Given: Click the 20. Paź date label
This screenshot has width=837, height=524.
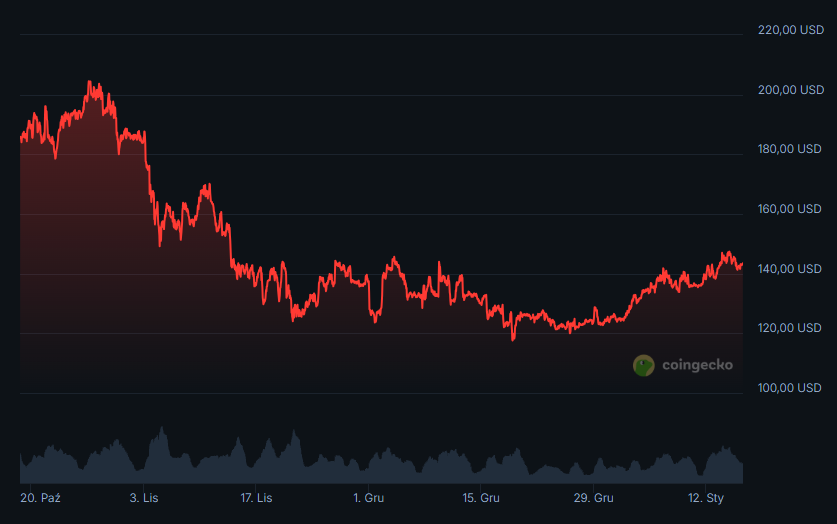Looking at the screenshot, I should coord(41,497).
